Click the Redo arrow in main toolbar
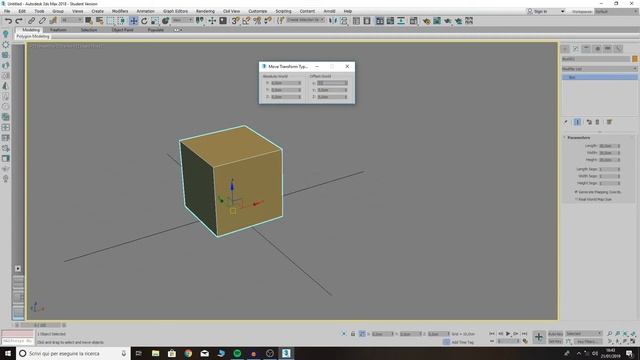Screen dimensions: 640x360 coord(19,21)
